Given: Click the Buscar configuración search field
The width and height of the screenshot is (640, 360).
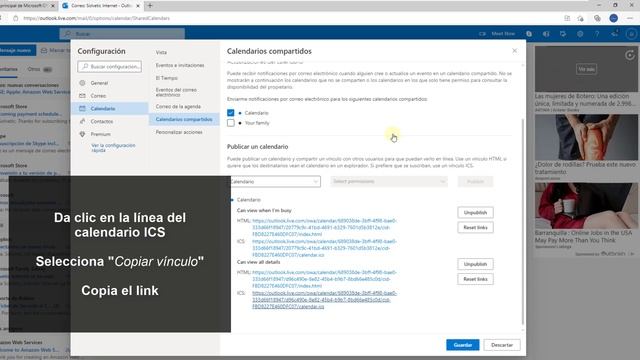Looking at the screenshot, I should (109, 67).
